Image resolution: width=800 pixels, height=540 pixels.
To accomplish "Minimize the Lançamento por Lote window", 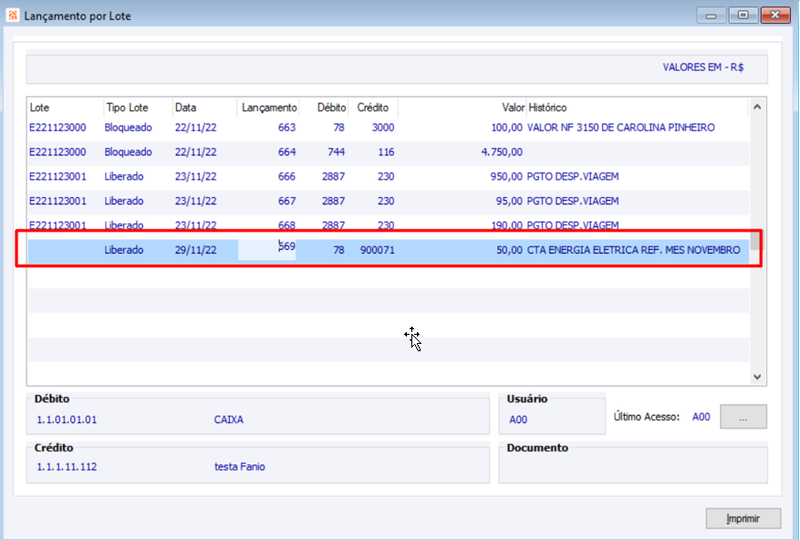I will [x=711, y=15].
